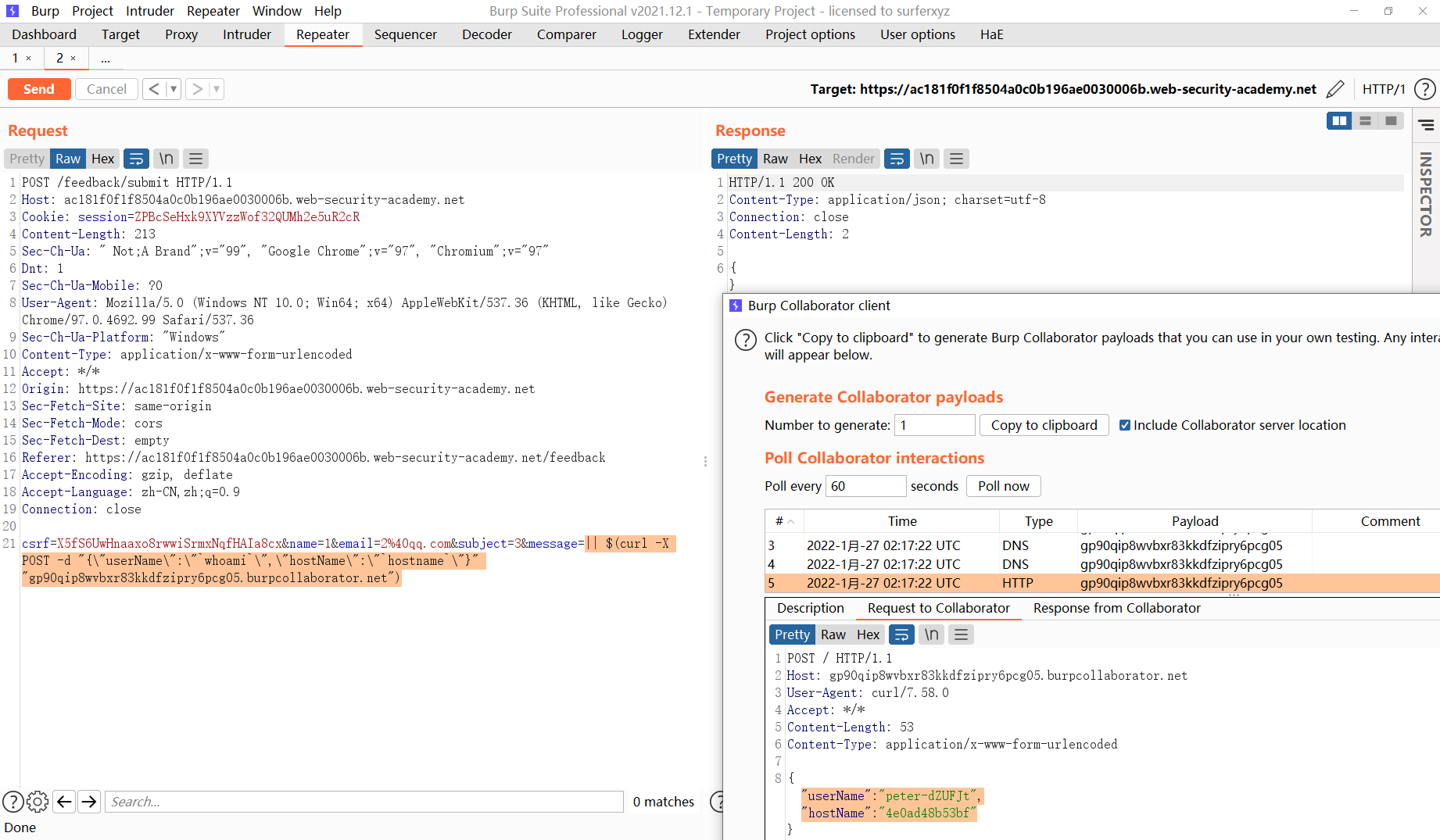Sort interactions by Payload column

click(x=1195, y=521)
